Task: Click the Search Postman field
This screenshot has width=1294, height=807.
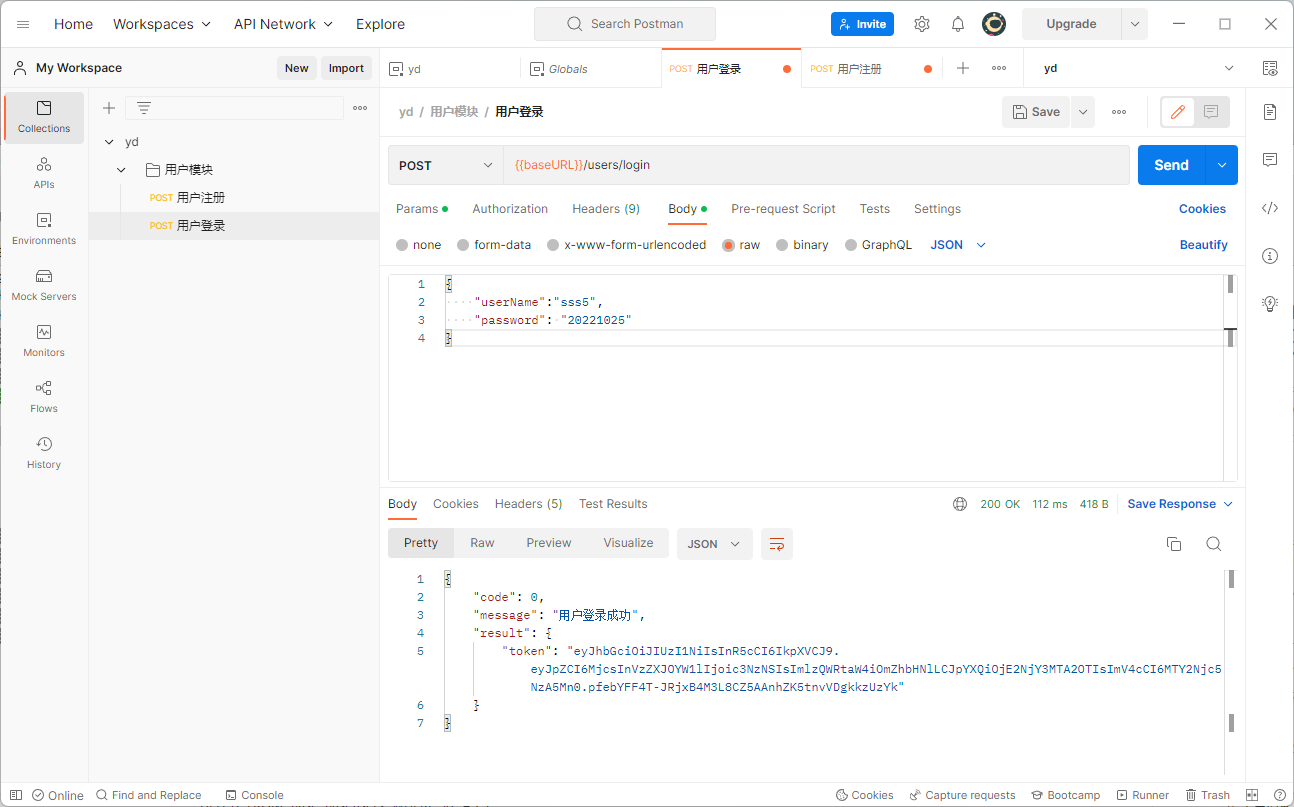Action: click(x=625, y=24)
